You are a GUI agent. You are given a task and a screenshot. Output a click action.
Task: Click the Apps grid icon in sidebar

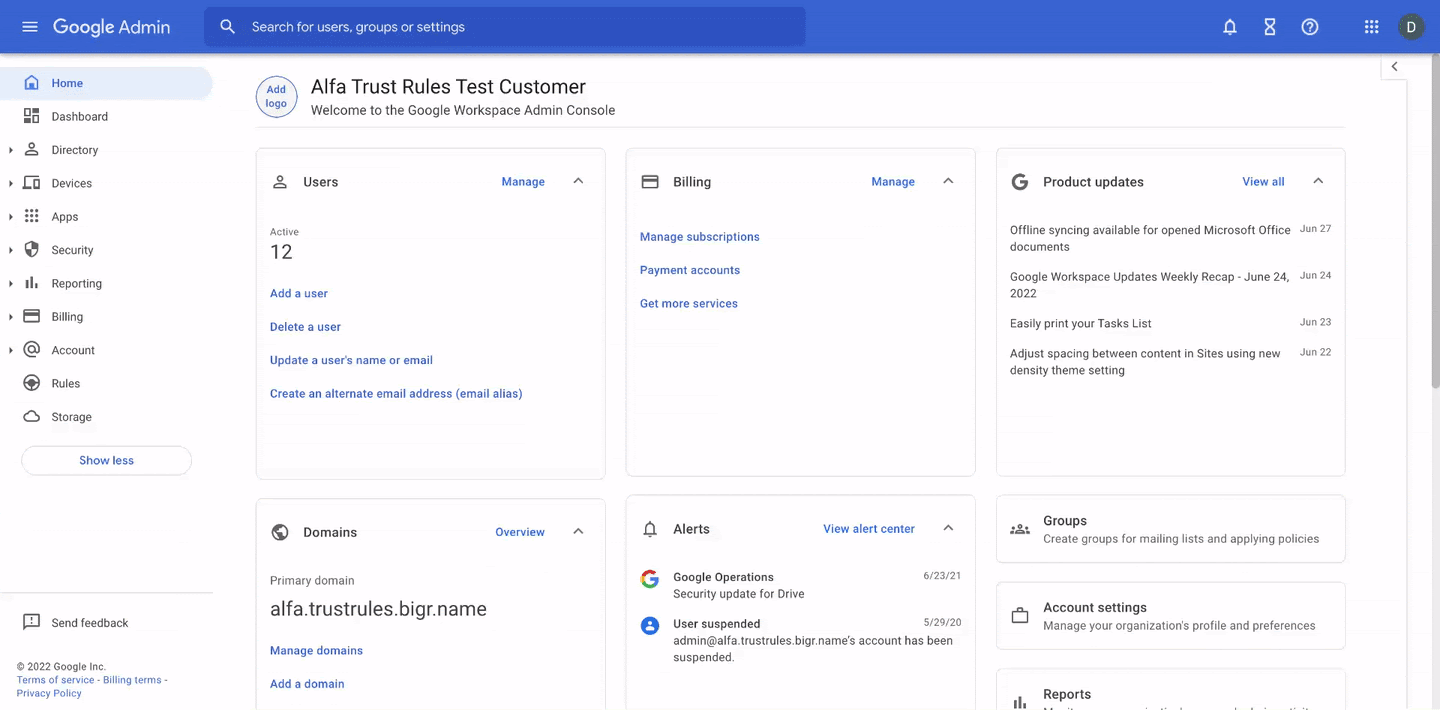(32, 216)
